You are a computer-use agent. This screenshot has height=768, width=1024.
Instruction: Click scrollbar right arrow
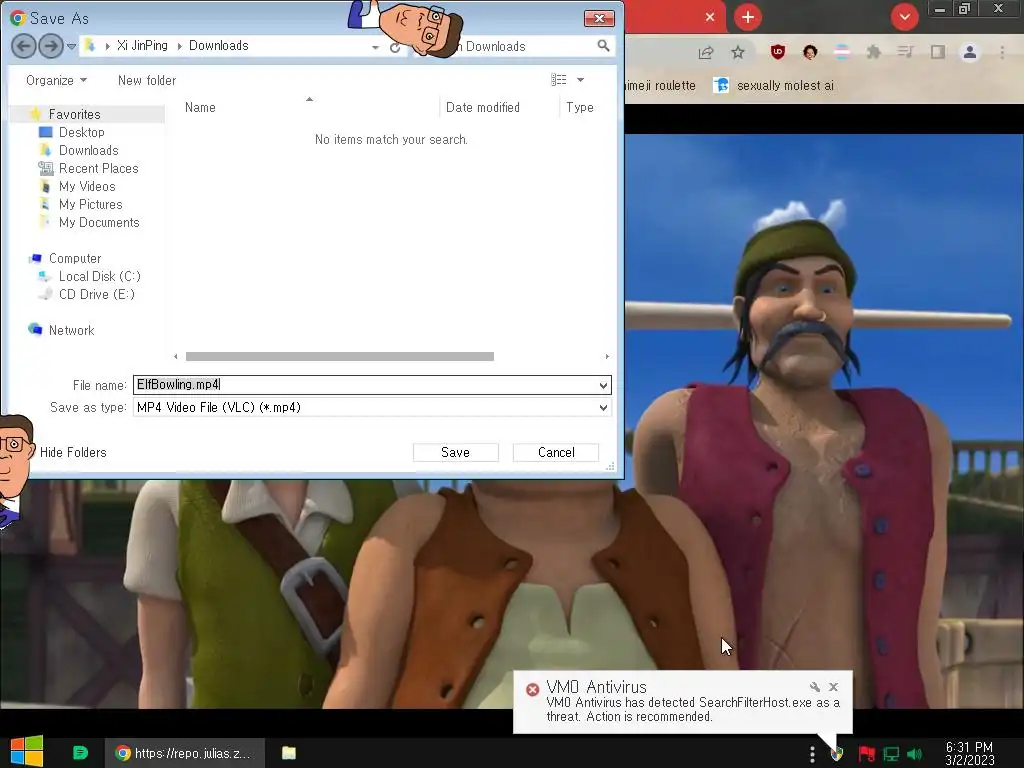(x=607, y=357)
